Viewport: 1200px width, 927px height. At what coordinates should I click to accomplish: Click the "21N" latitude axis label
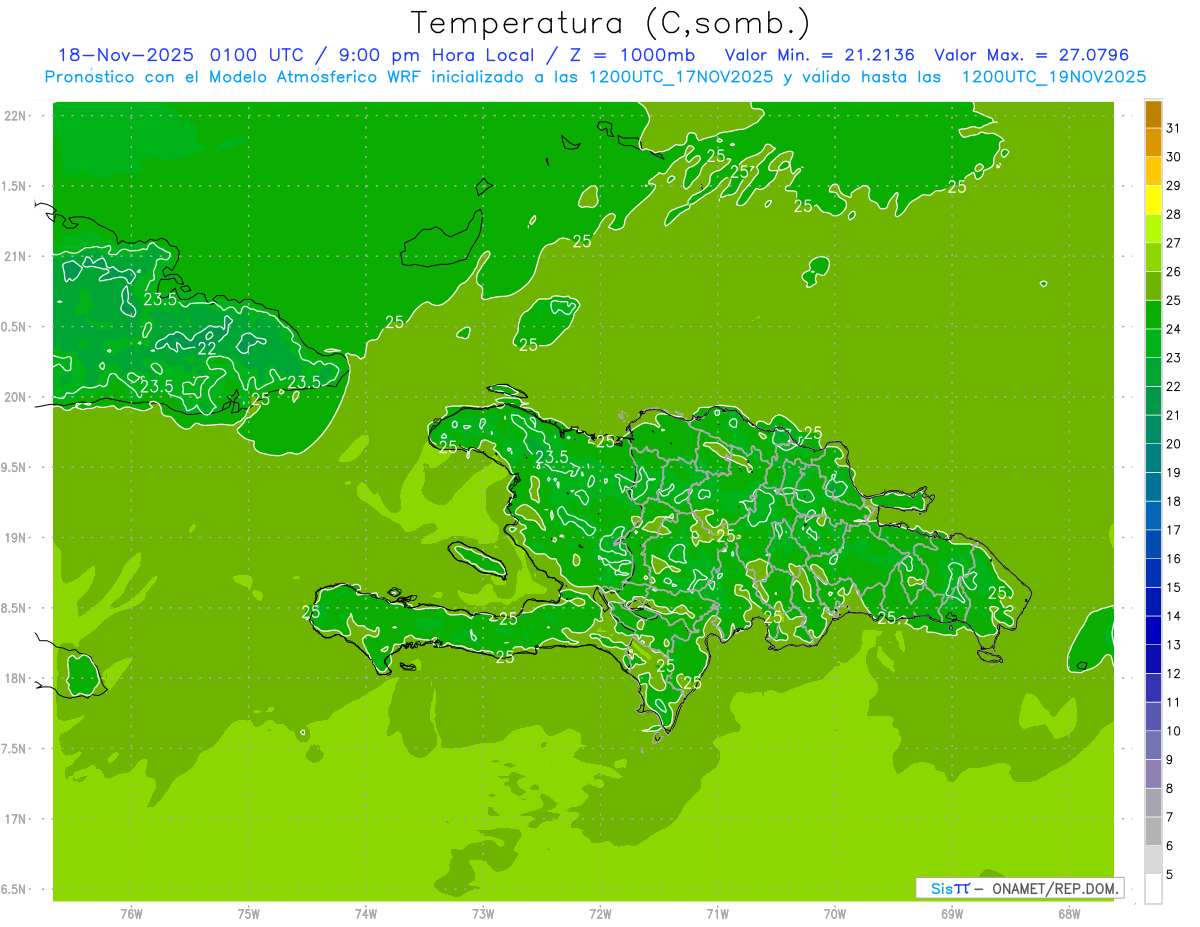coord(15,256)
